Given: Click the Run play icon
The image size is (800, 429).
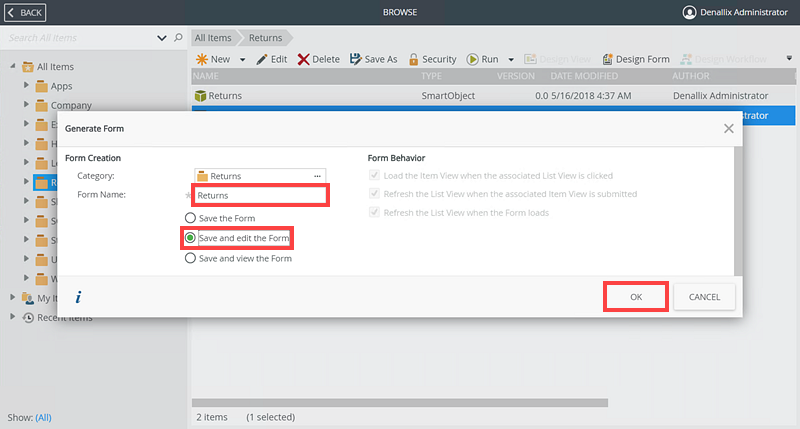Looking at the screenshot, I should click(472, 59).
